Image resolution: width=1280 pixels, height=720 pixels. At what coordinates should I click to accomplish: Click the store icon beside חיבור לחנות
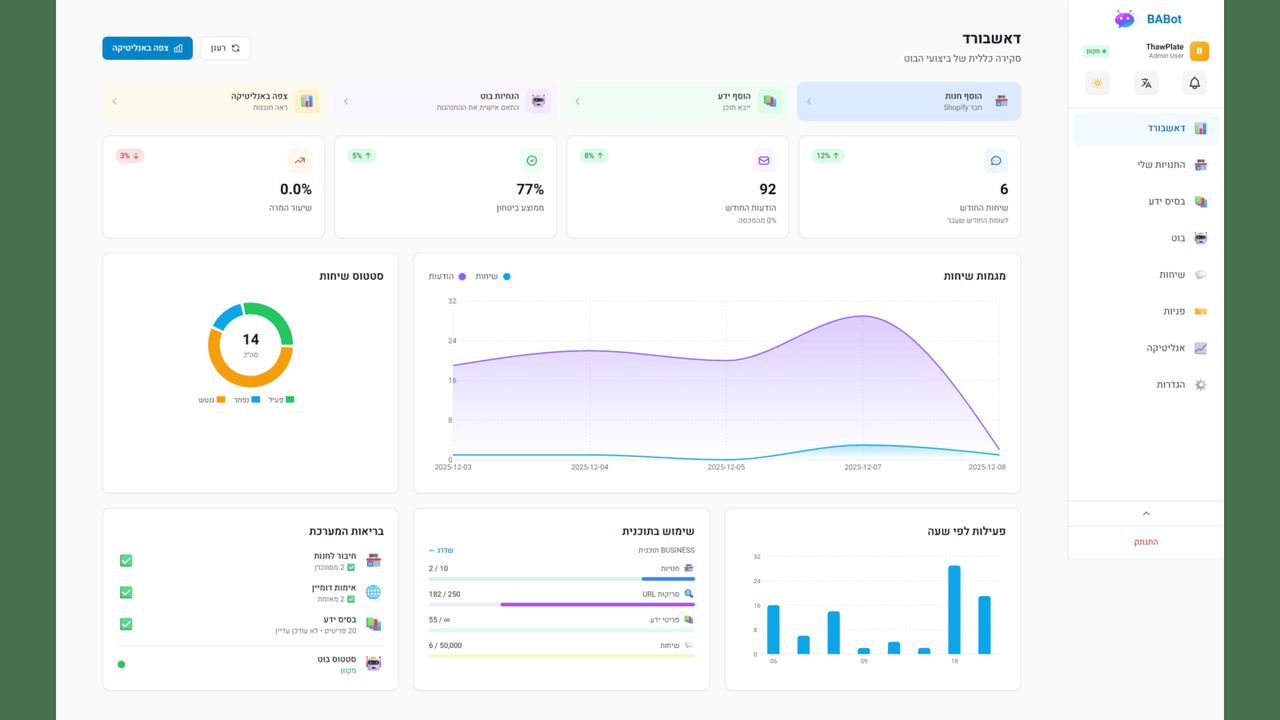[x=374, y=560]
